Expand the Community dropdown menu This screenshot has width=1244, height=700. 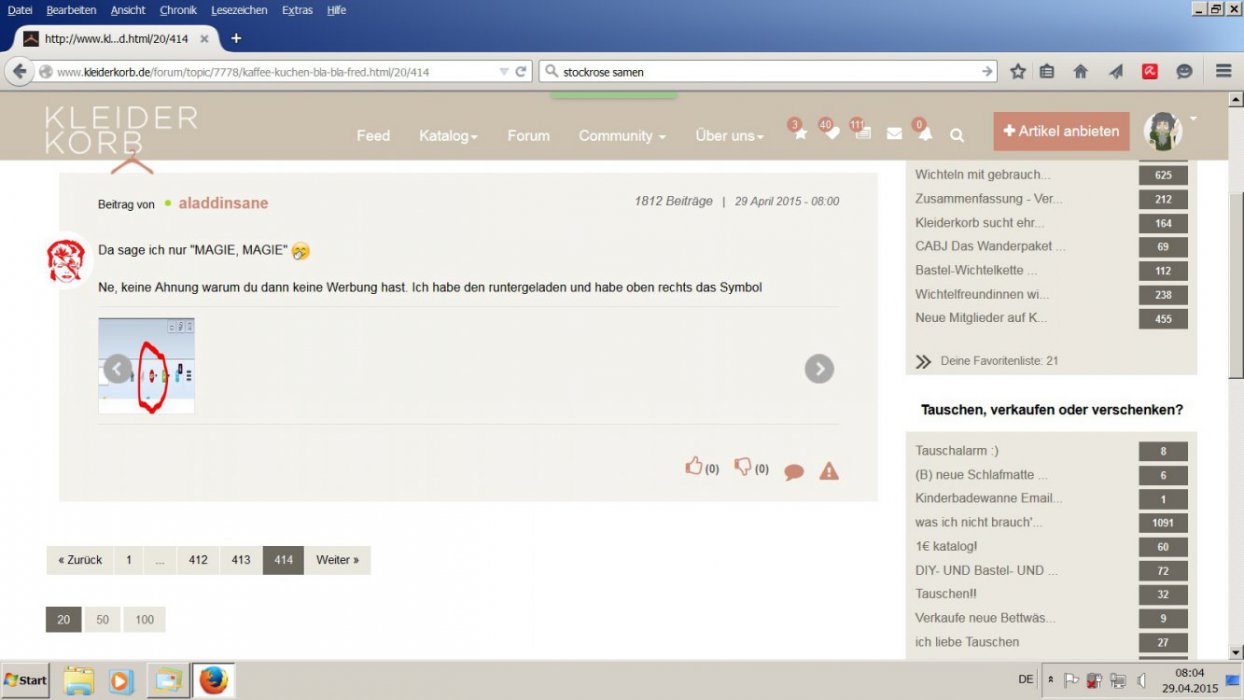[x=622, y=136]
